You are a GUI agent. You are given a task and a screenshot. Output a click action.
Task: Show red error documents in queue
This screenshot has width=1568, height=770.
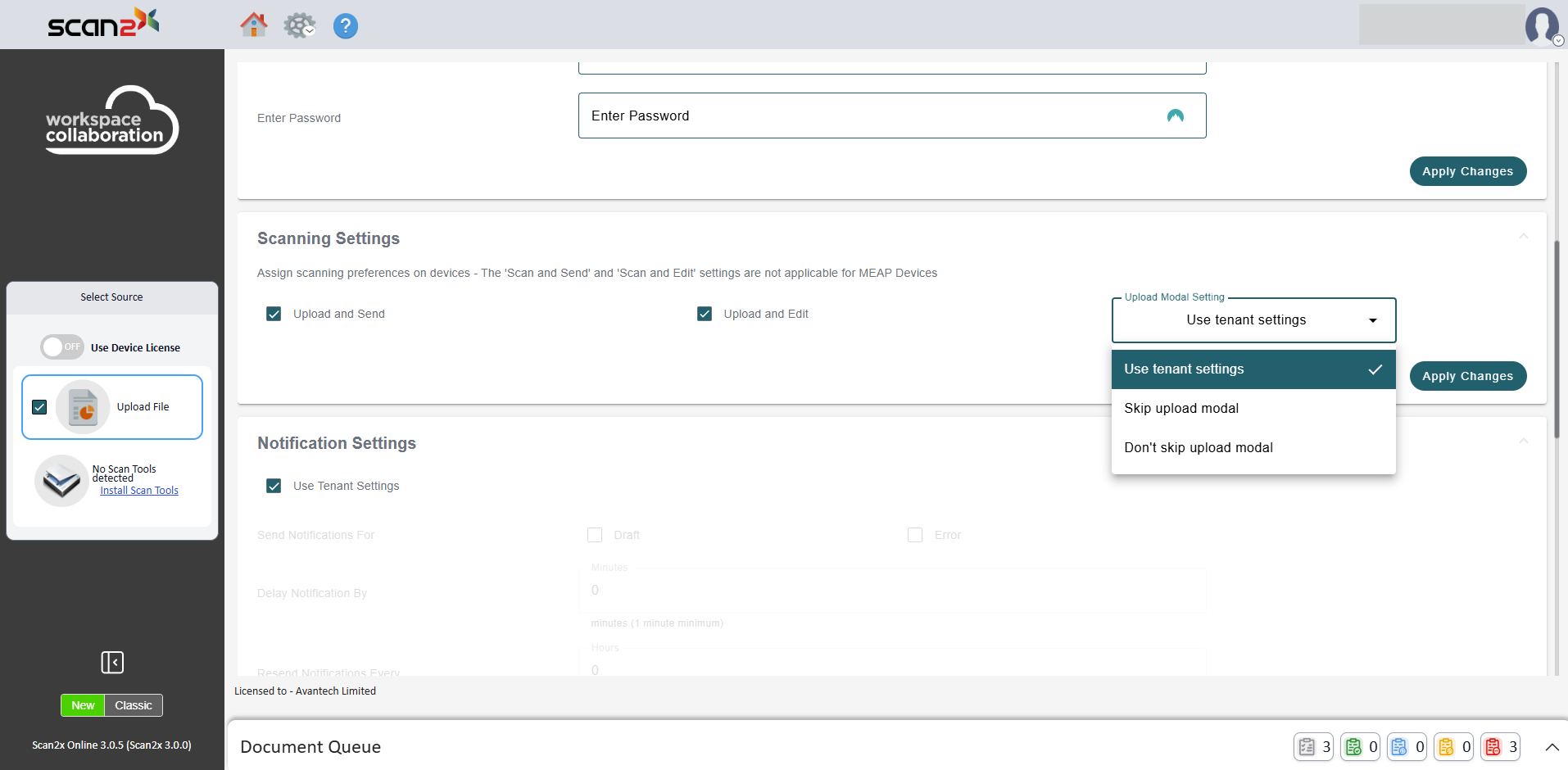[x=1500, y=746]
